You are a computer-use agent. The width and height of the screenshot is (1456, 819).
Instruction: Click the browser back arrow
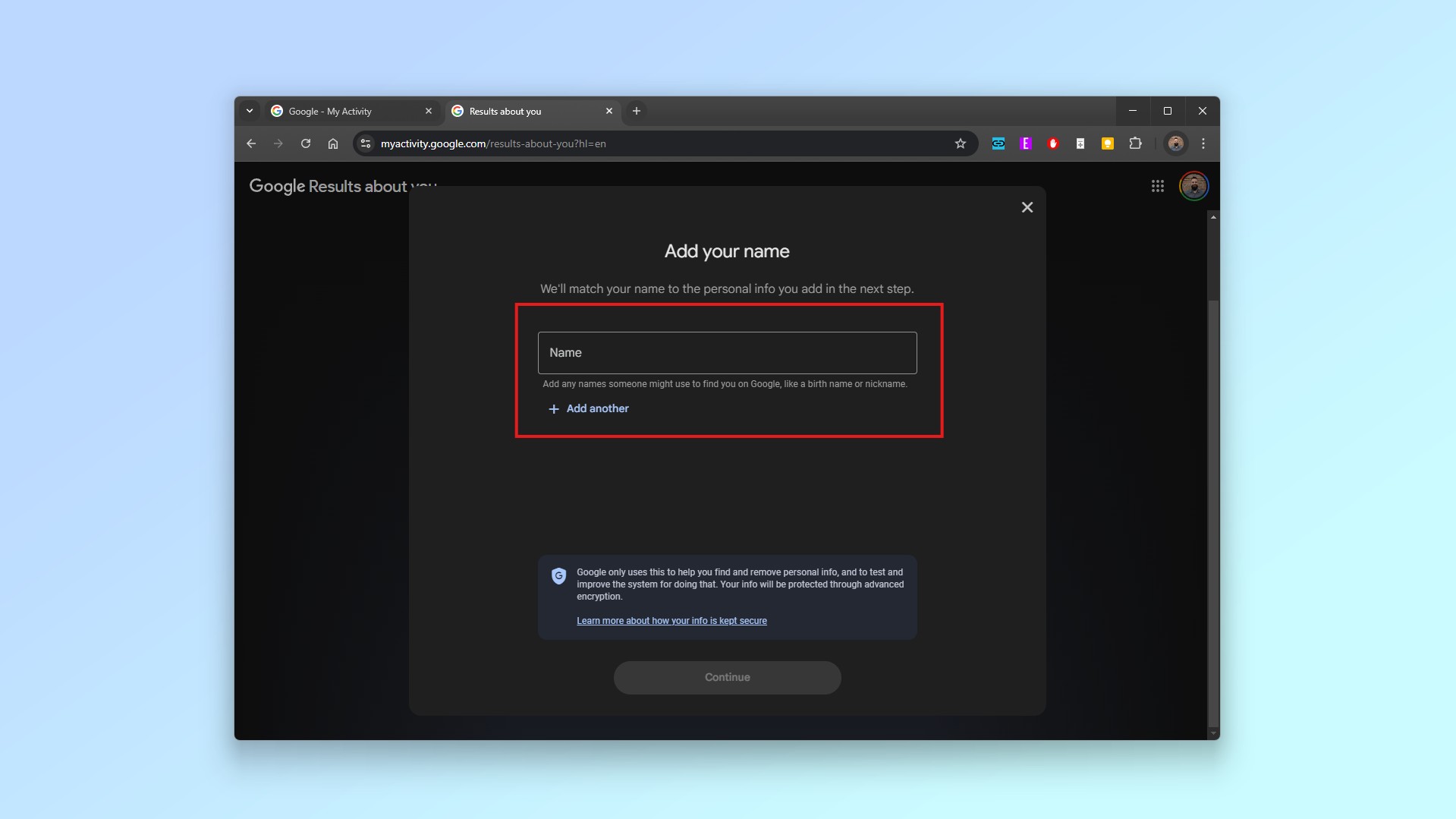[x=251, y=143]
